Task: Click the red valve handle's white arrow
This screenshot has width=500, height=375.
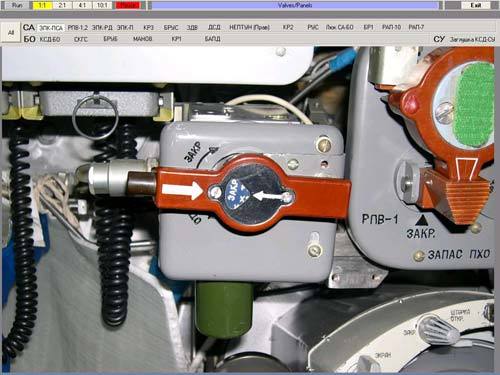Action: [182, 190]
